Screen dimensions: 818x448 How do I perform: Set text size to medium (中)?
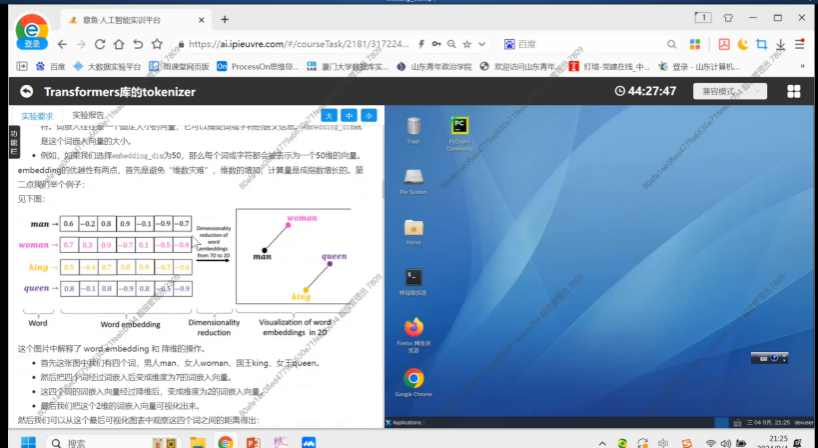349,116
